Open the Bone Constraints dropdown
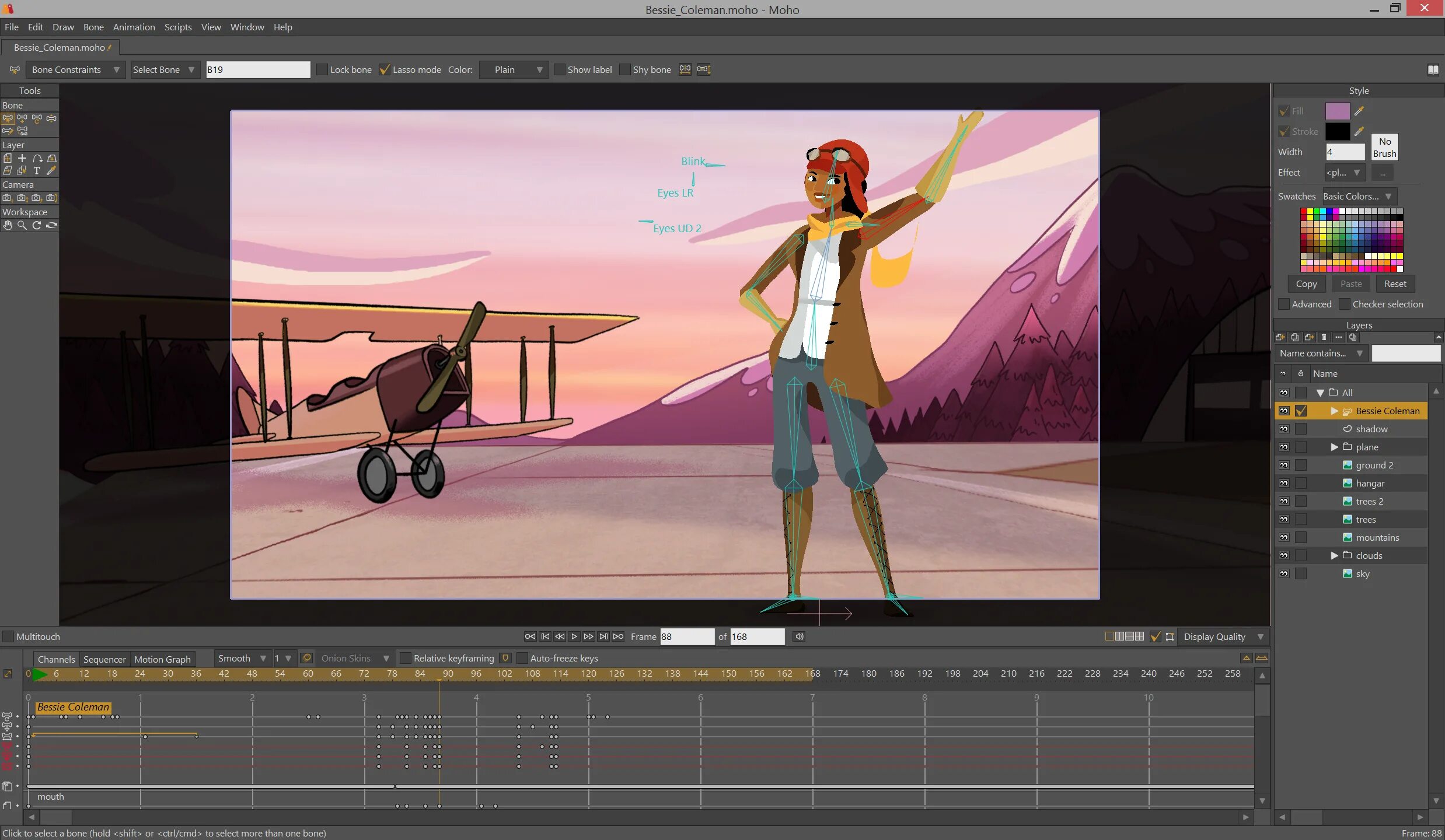The width and height of the screenshot is (1445, 840). coord(75,69)
